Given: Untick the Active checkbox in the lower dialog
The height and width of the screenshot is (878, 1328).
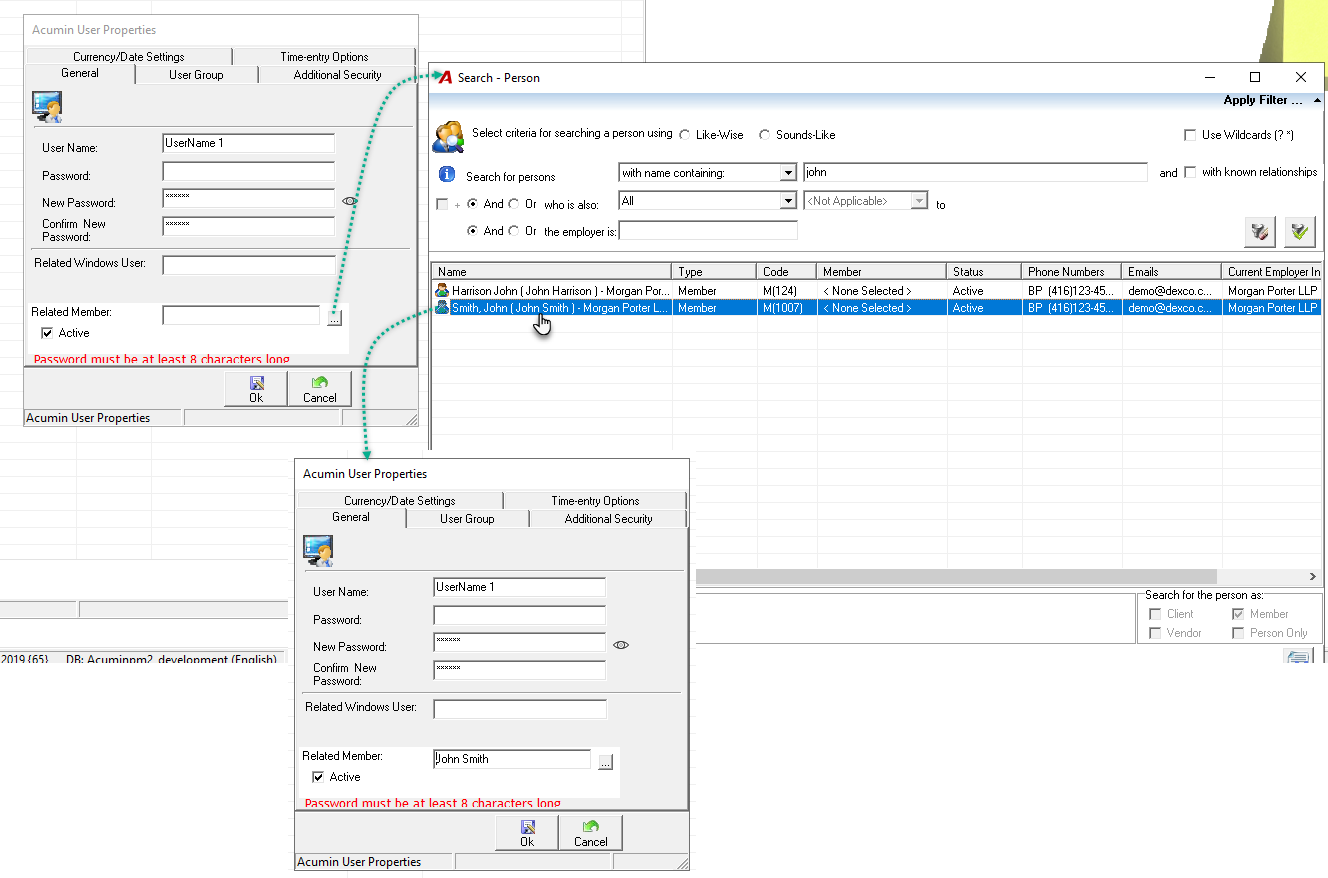Looking at the screenshot, I should click(x=318, y=777).
